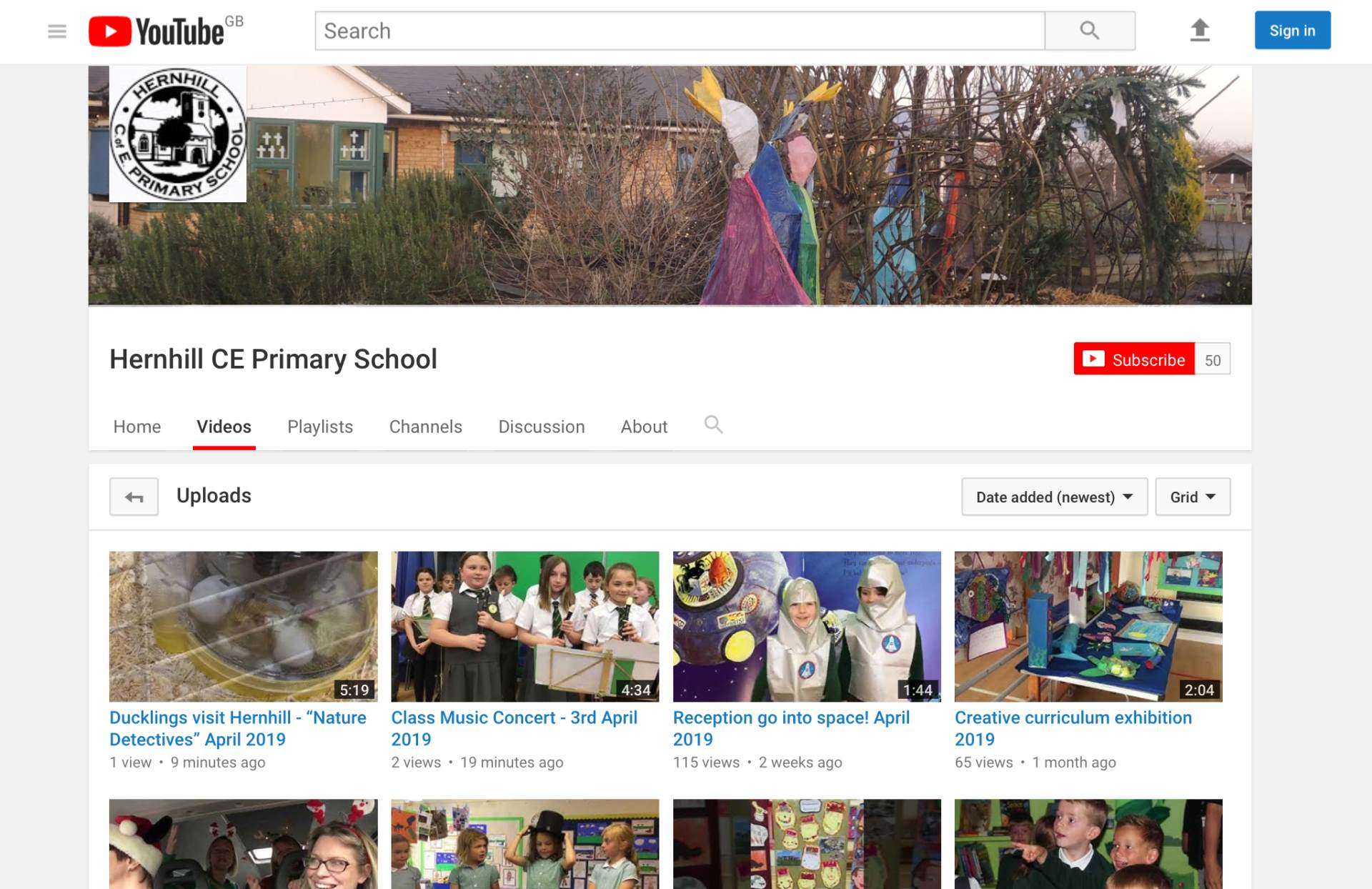Expand the Date added (newest) dropdown
Screen dimensions: 1372x889
pos(1055,497)
